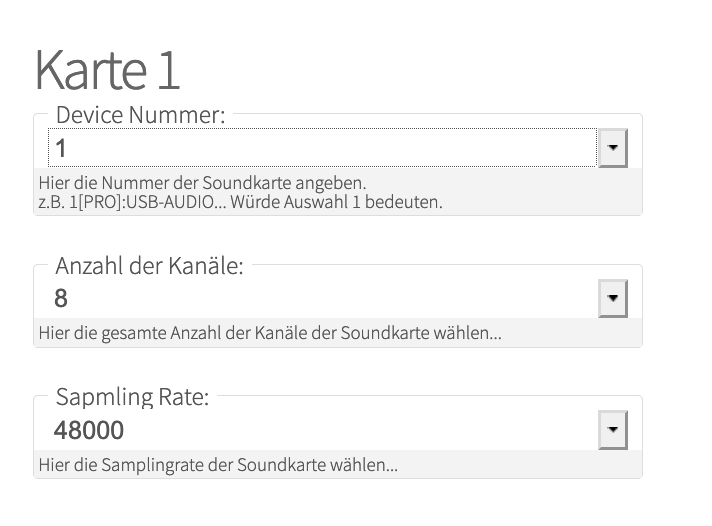Viewport: 712px width, 526px height.
Task: Click the Device Nummer select field
Action: point(322,149)
